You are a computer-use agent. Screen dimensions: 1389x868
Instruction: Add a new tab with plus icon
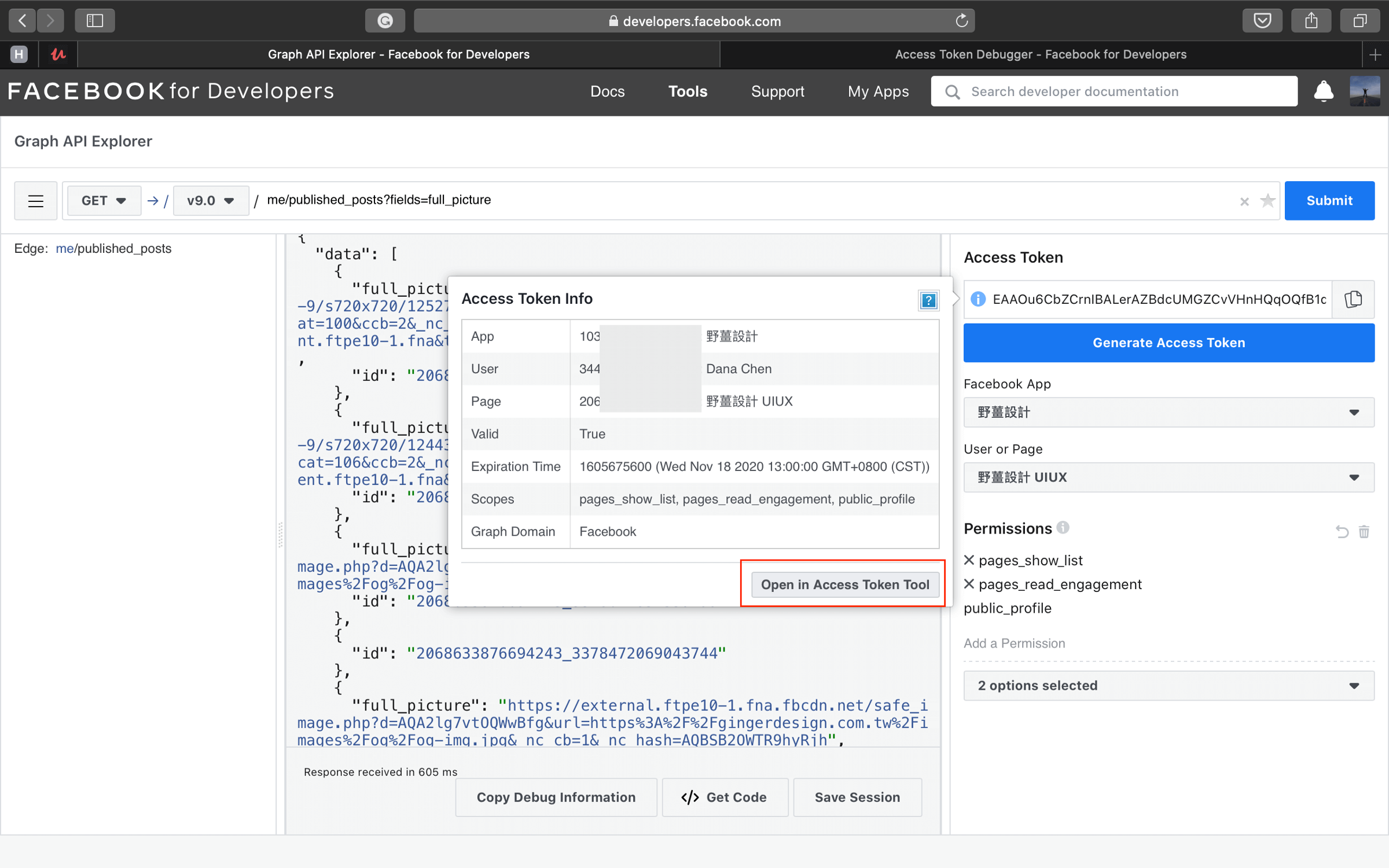[1376, 55]
